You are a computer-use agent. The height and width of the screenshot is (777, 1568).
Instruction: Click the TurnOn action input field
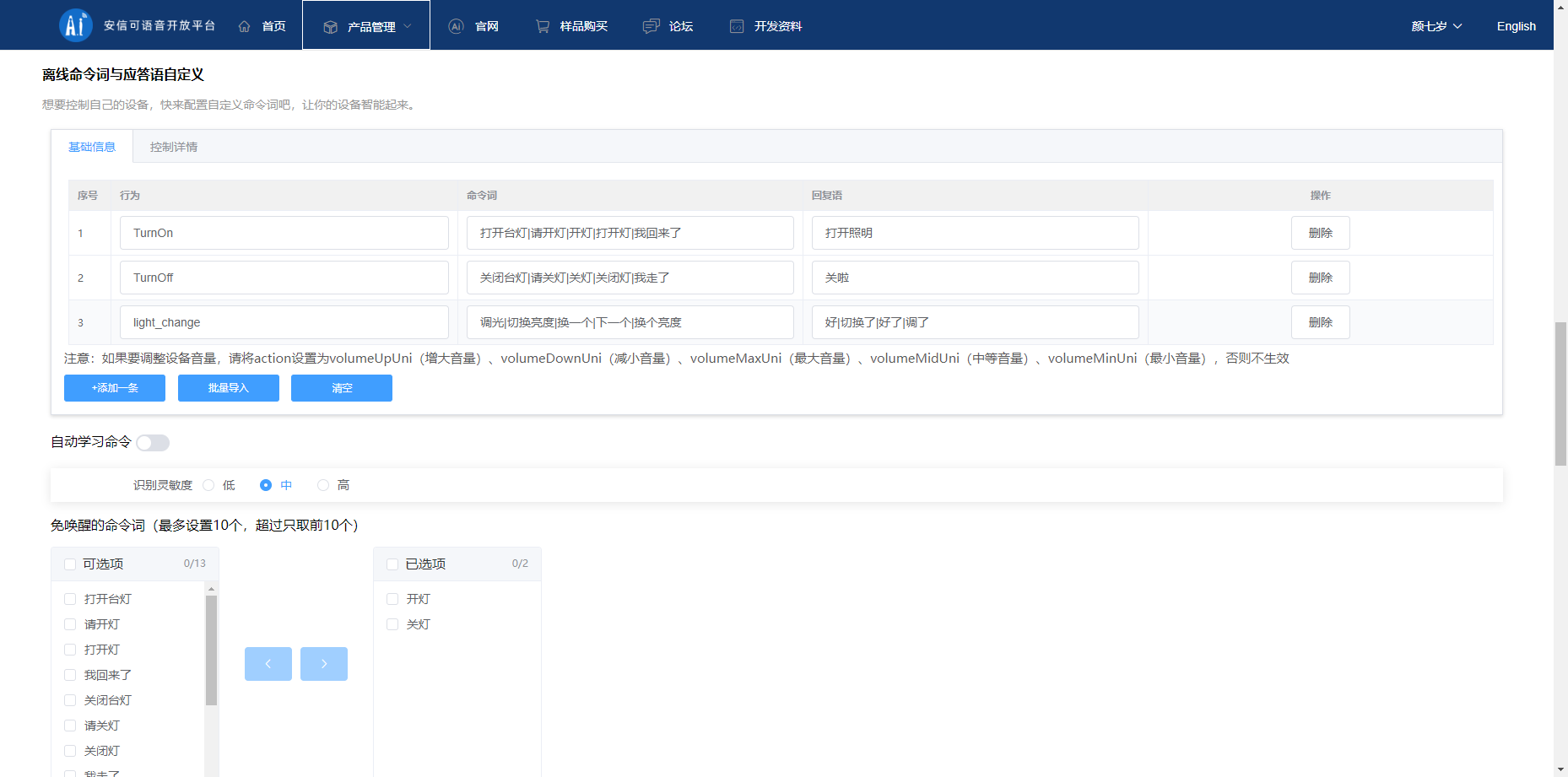tap(284, 233)
